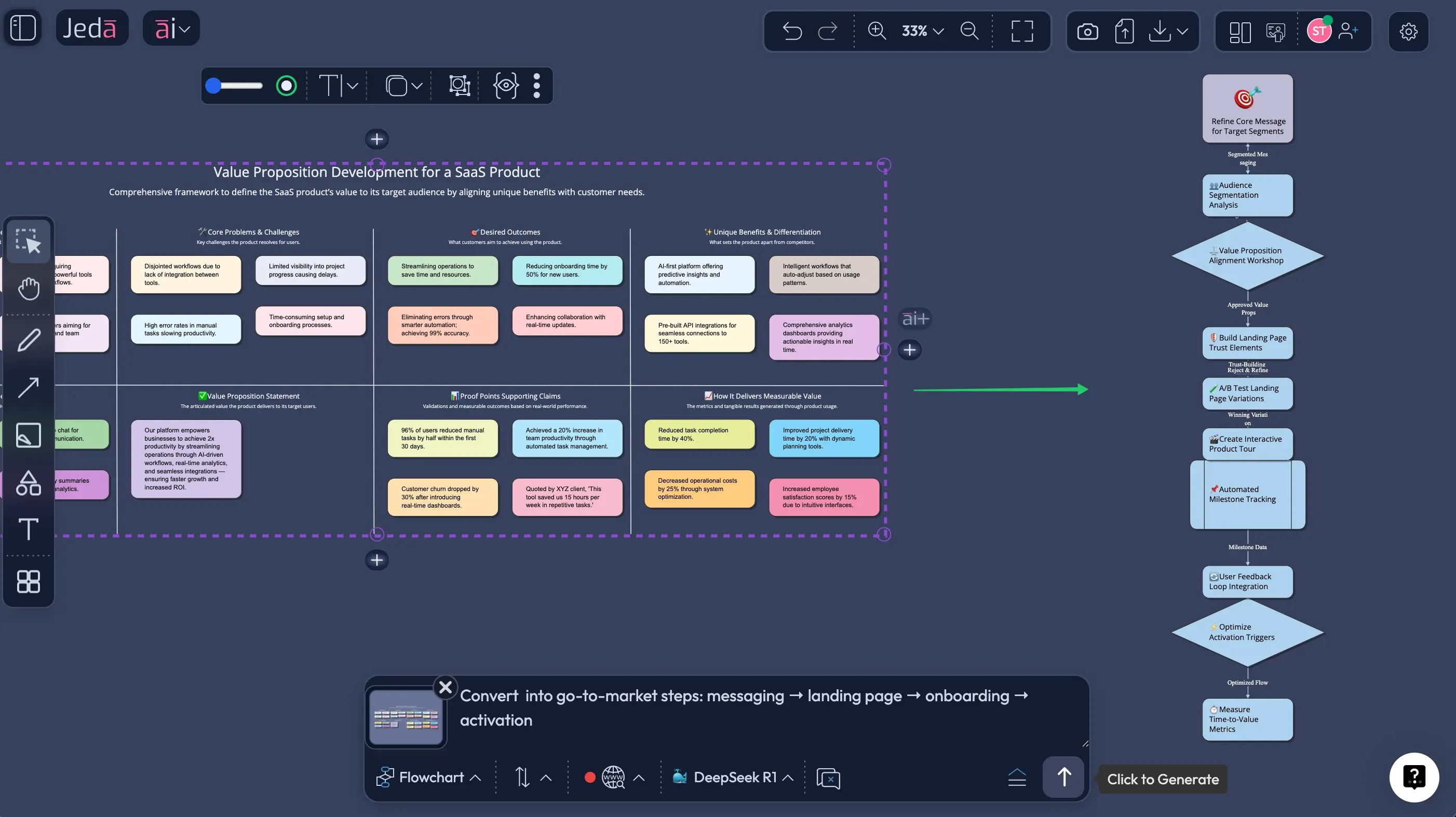1456x817 pixels.
Task: Toggle the left sidebar panel
Action: 23,28
